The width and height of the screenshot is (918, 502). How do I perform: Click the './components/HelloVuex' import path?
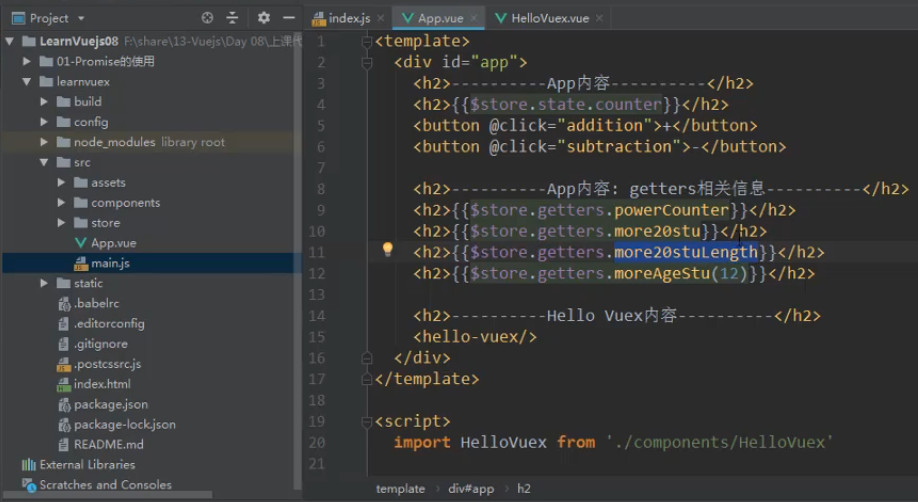720,442
